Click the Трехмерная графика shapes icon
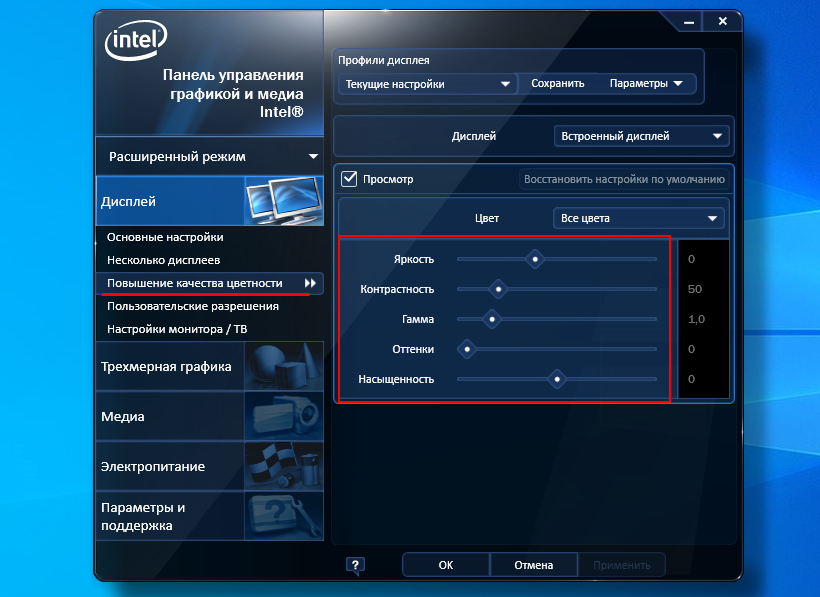 tap(284, 366)
